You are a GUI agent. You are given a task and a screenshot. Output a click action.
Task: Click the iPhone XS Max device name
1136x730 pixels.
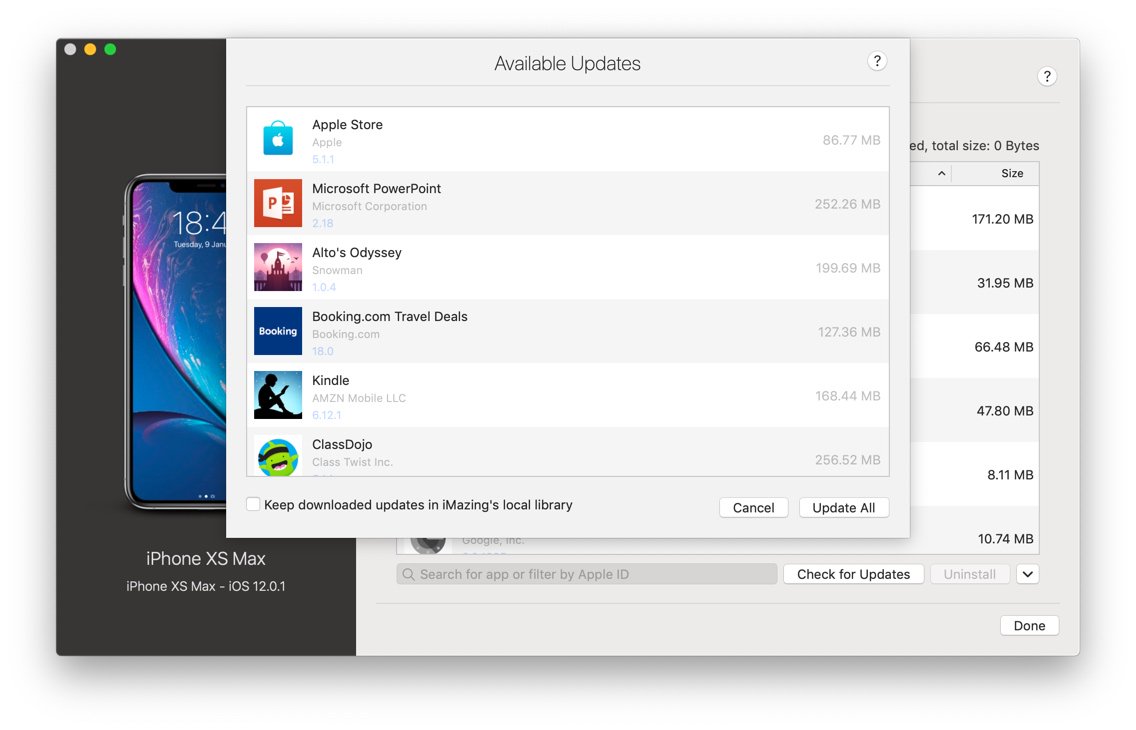206,559
